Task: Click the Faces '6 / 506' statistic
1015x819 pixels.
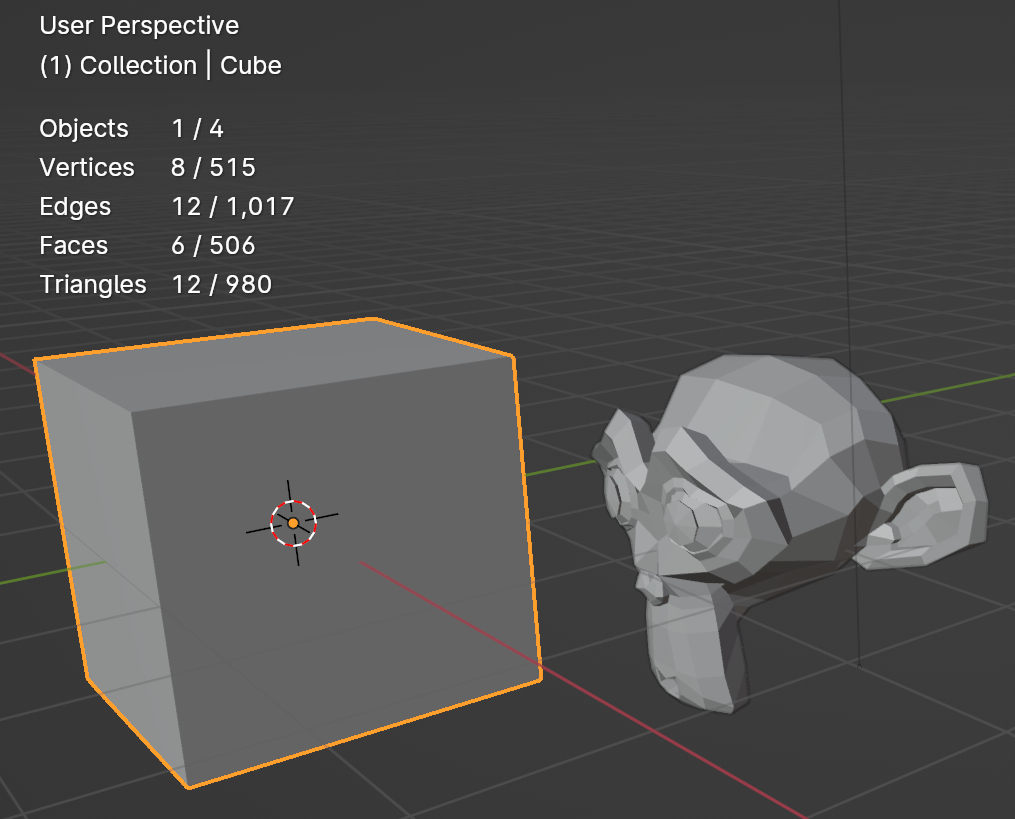Action: [213, 245]
